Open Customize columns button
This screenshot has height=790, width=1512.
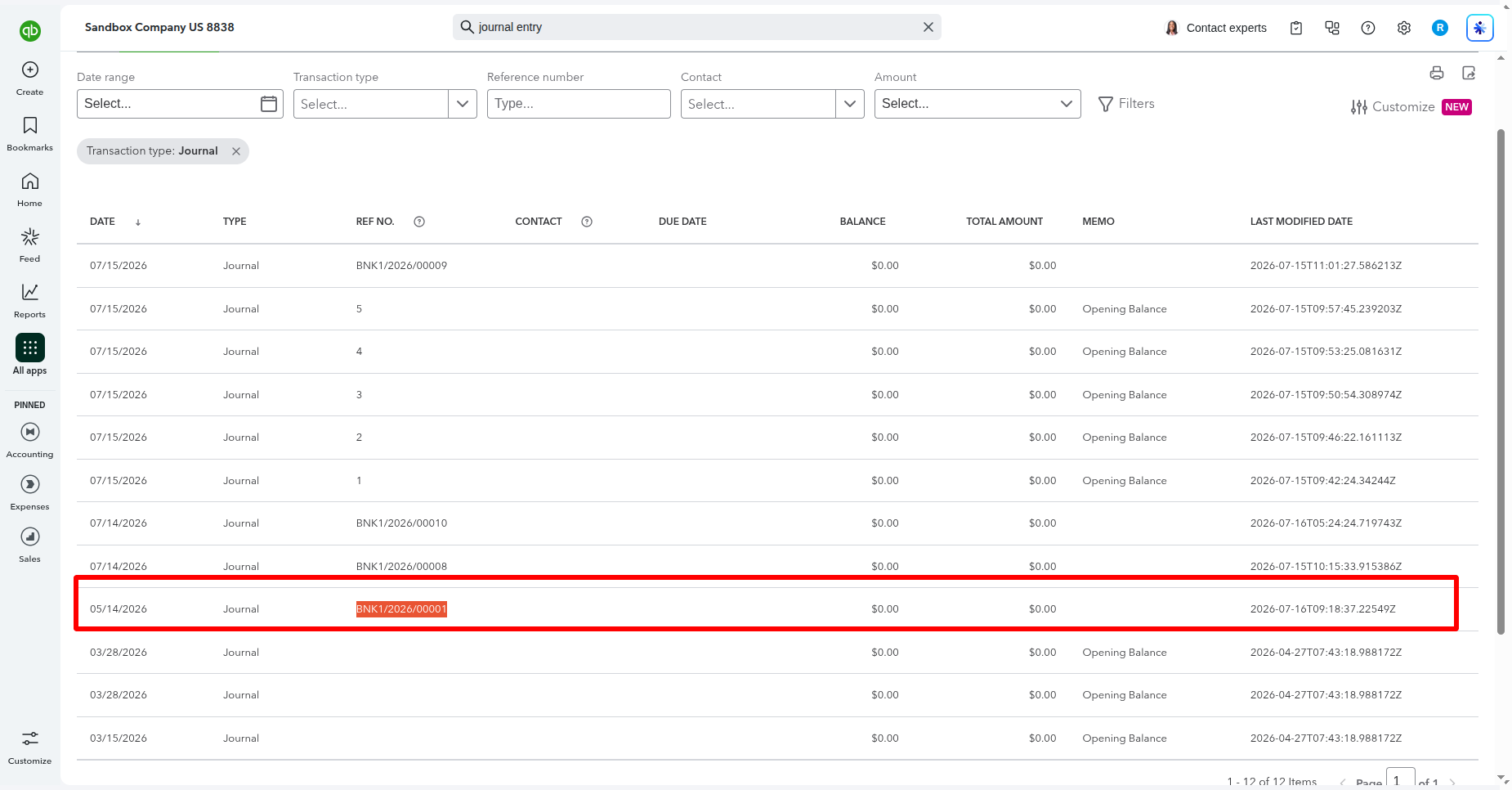click(x=1411, y=107)
